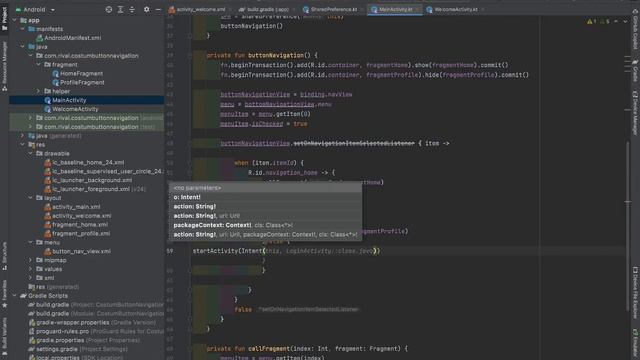Expand the java (generated) folder

coord(22,136)
